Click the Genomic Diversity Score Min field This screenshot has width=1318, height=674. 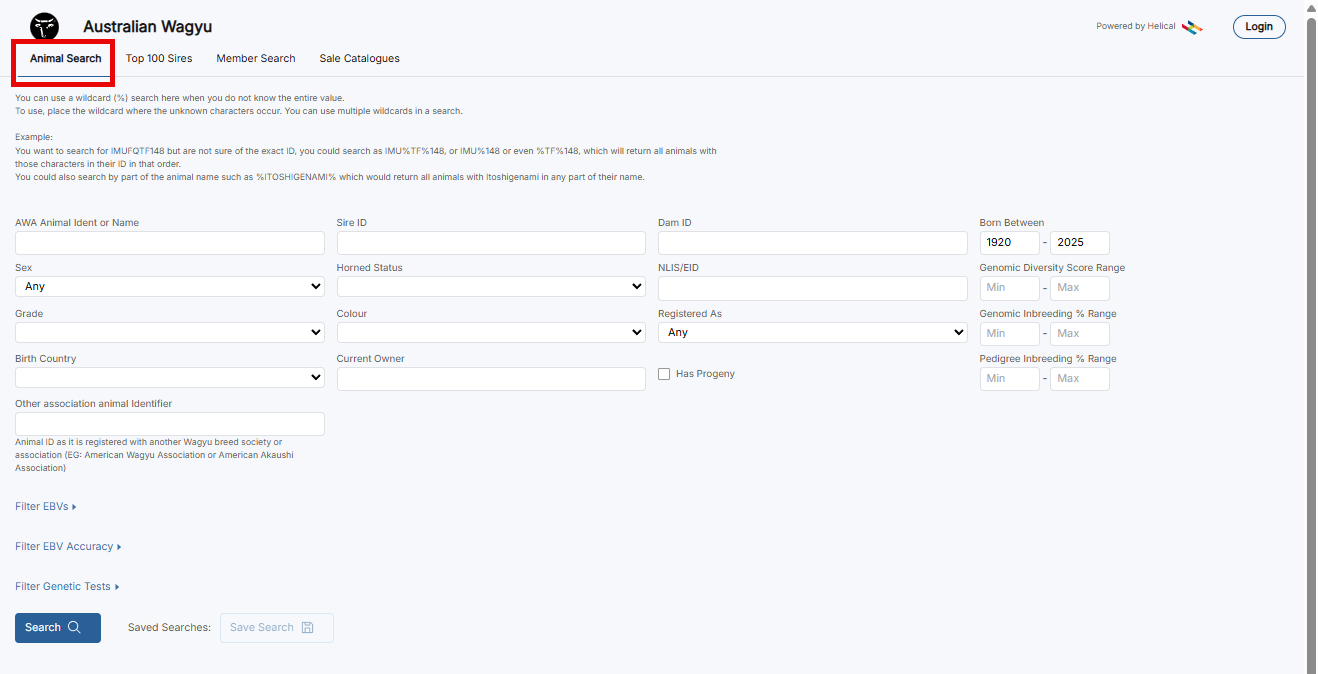(x=1009, y=288)
